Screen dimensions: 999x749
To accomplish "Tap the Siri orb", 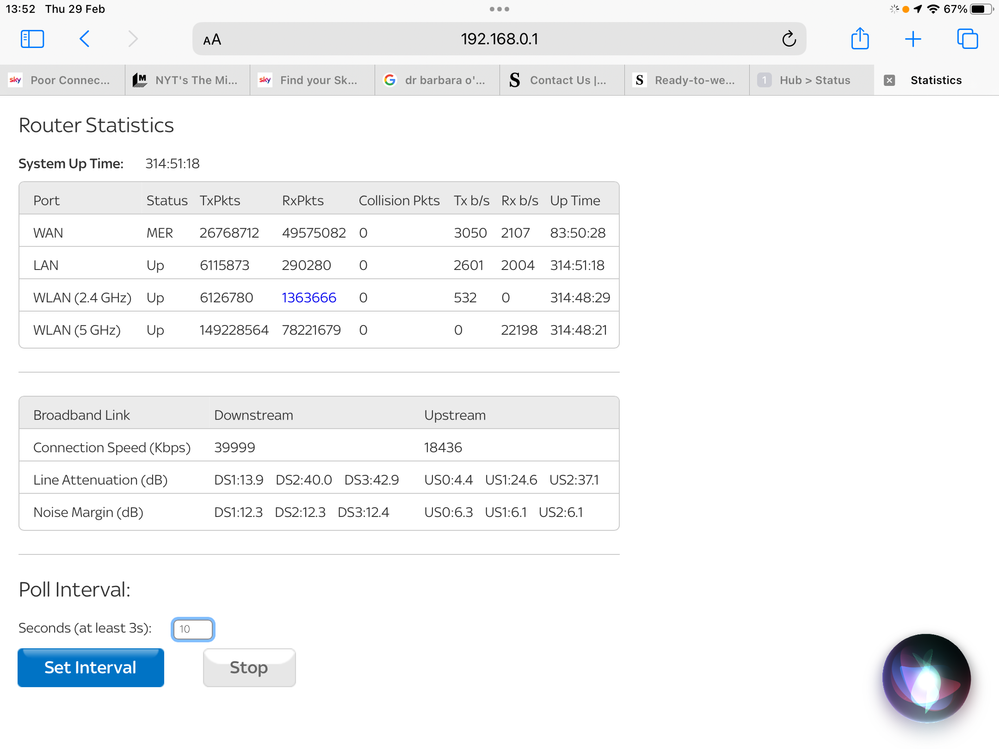I will (926, 678).
